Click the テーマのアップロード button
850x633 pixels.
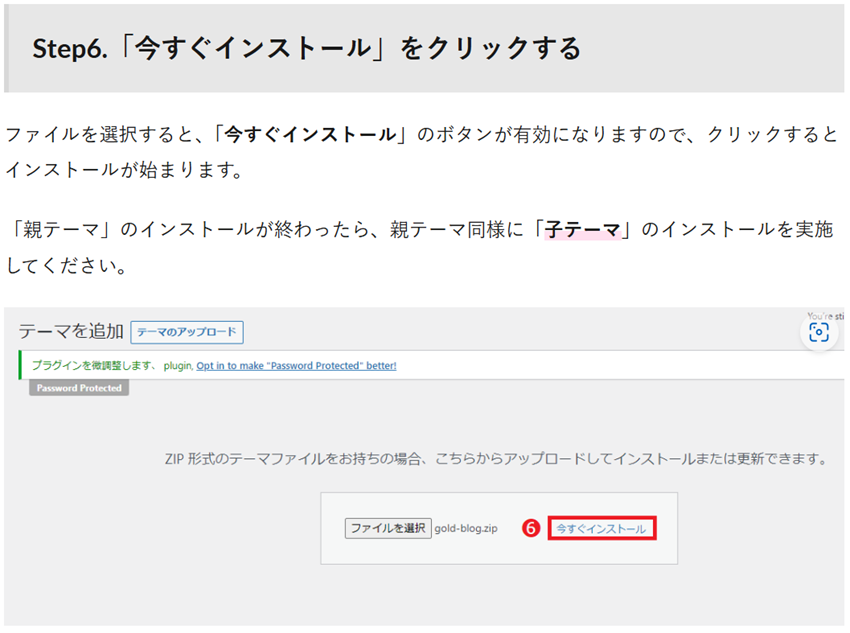click(x=187, y=333)
